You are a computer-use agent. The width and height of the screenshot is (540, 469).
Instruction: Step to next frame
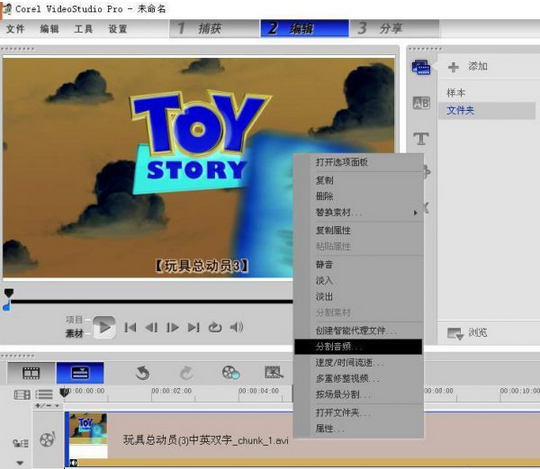click(x=172, y=327)
